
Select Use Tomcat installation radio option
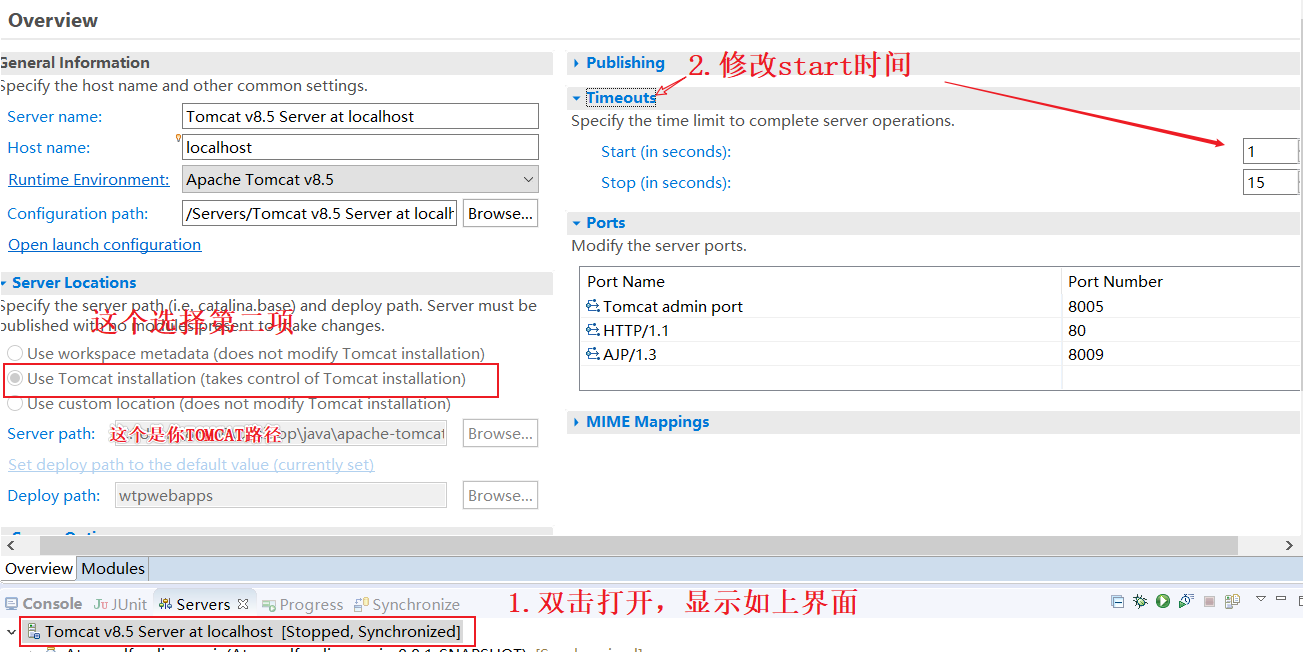15,379
